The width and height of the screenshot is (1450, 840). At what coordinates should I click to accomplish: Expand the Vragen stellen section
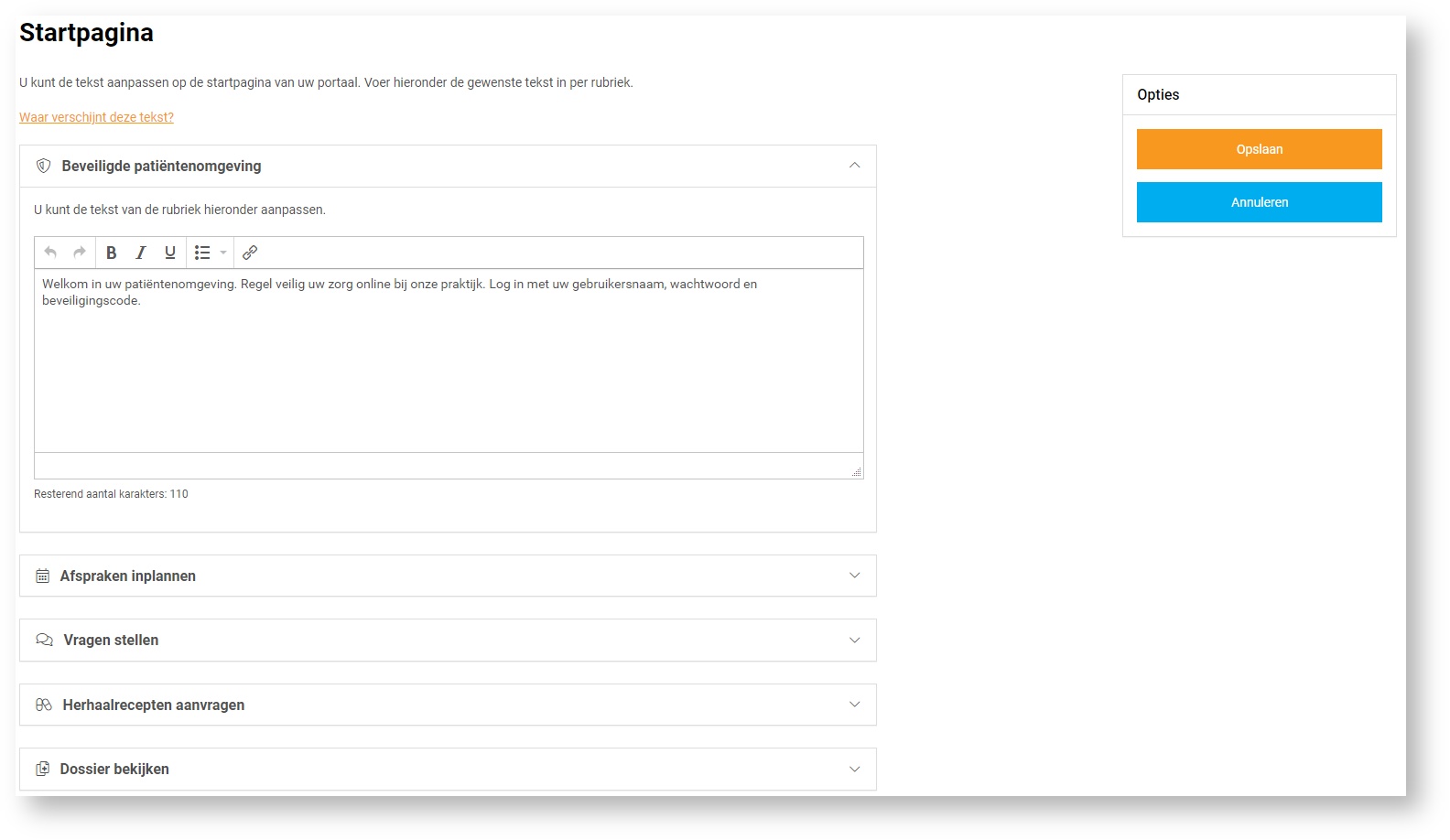click(x=854, y=640)
